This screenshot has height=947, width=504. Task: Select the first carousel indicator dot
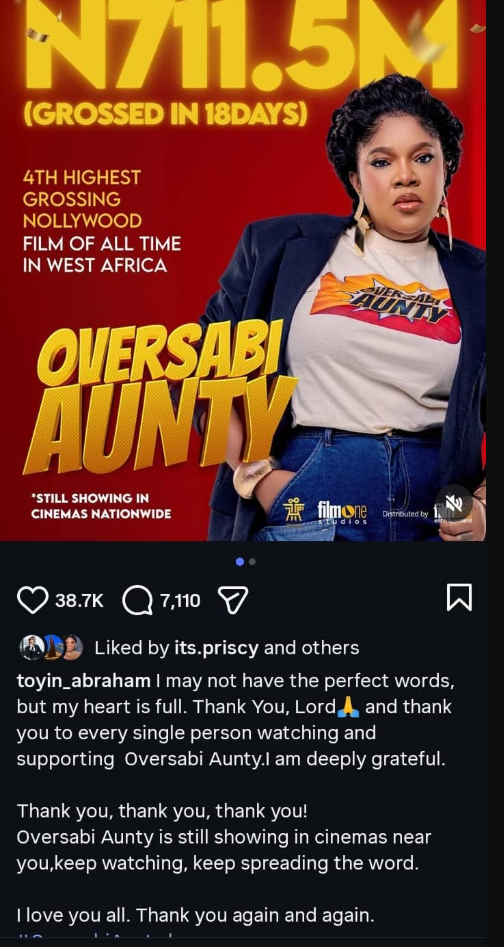click(240, 562)
